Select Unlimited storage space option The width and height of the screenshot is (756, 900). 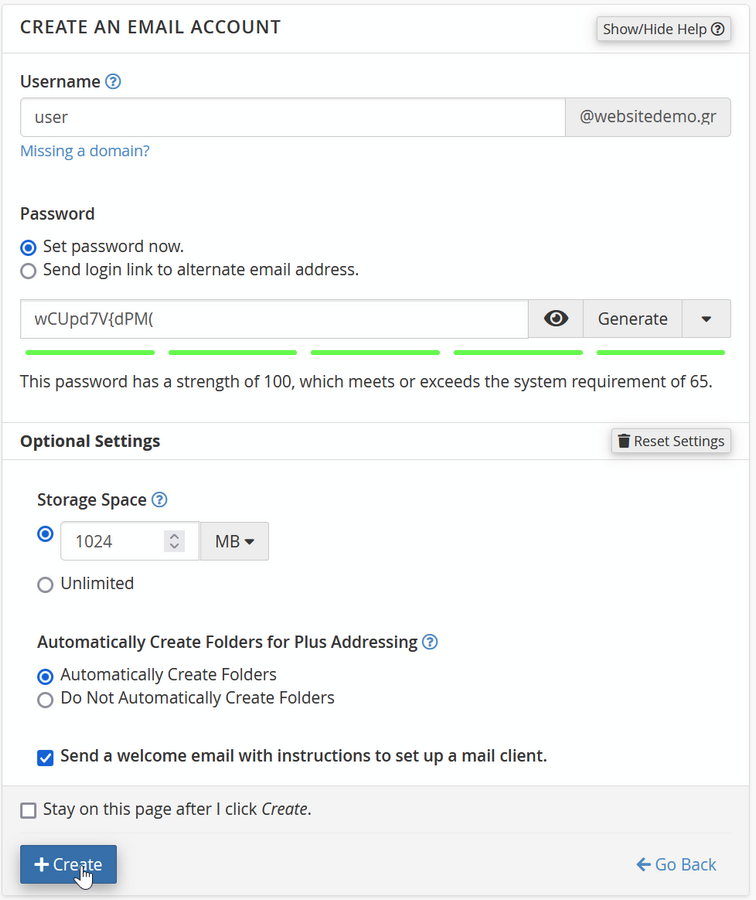(x=45, y=584)
